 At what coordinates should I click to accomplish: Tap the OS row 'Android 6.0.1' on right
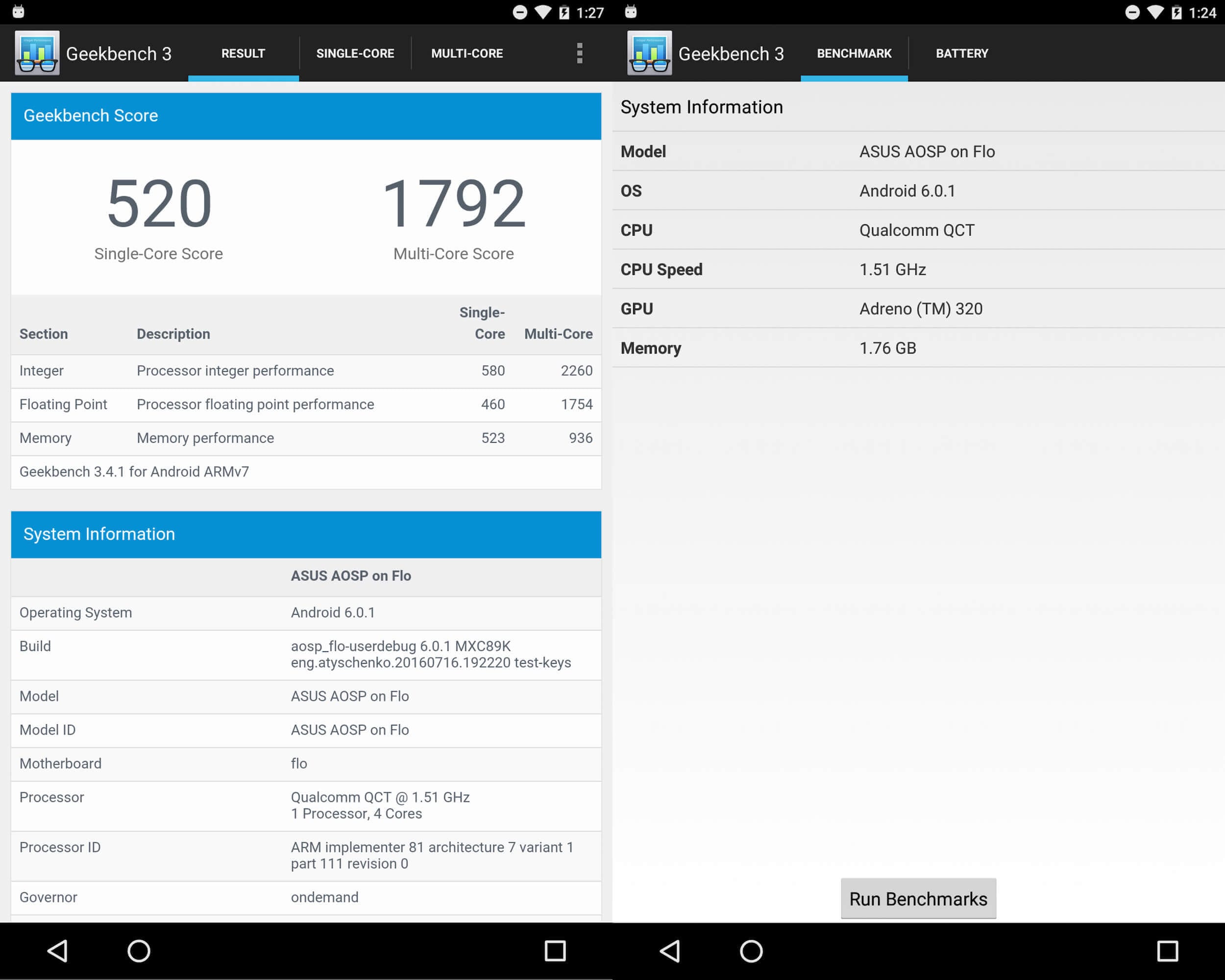(x=918, y=191)
